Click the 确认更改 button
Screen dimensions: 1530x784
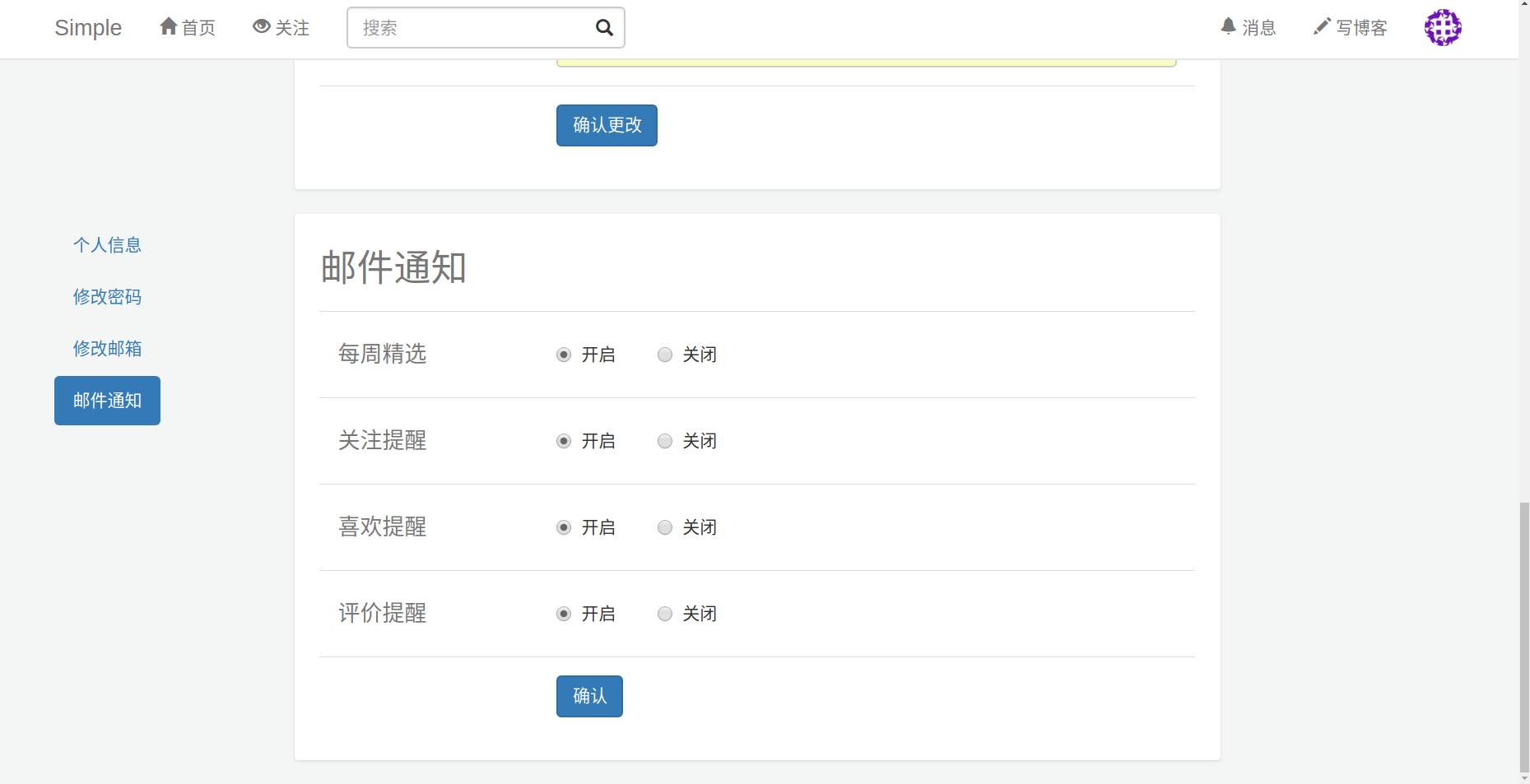(x=607, y=125)
